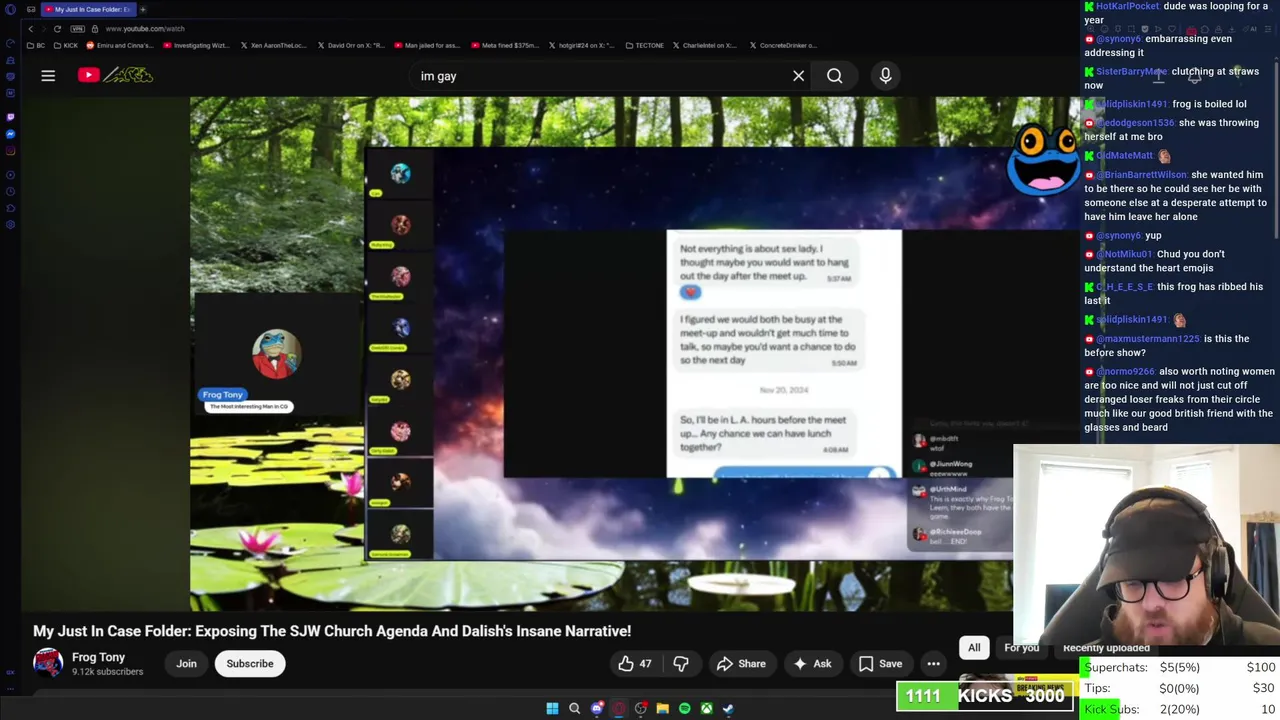Open the Ask AI button
1280x720 pixels.
pos(812,664)
